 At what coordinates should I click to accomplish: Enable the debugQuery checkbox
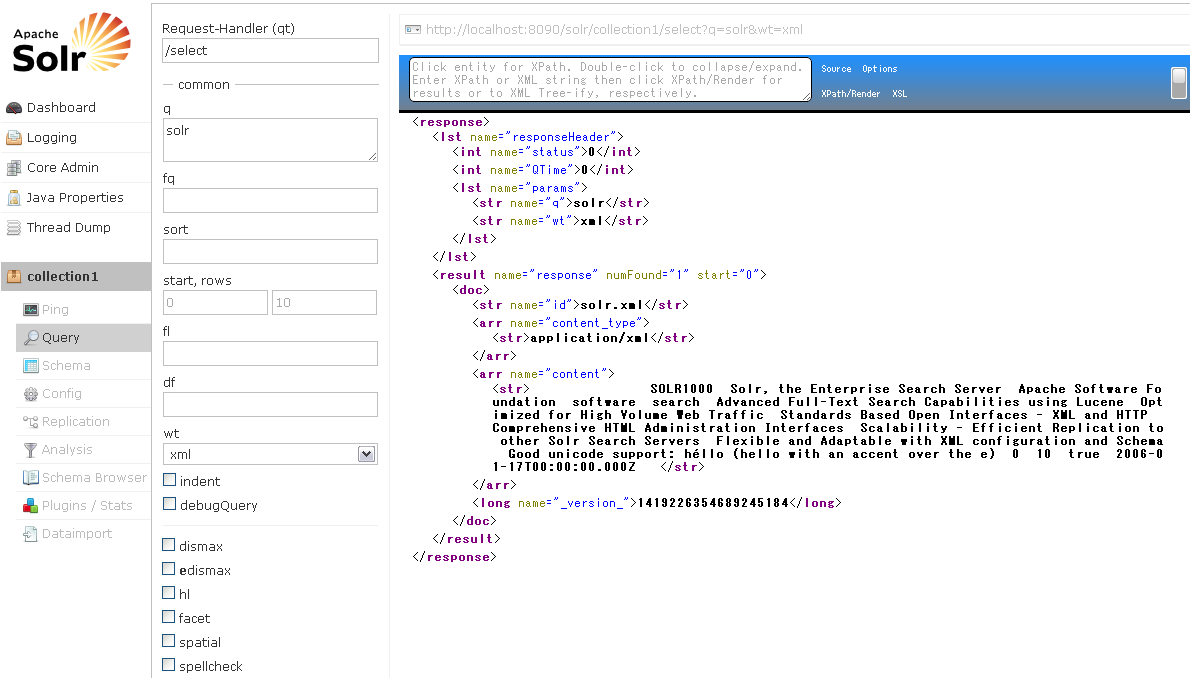click(x=169, y=504)
